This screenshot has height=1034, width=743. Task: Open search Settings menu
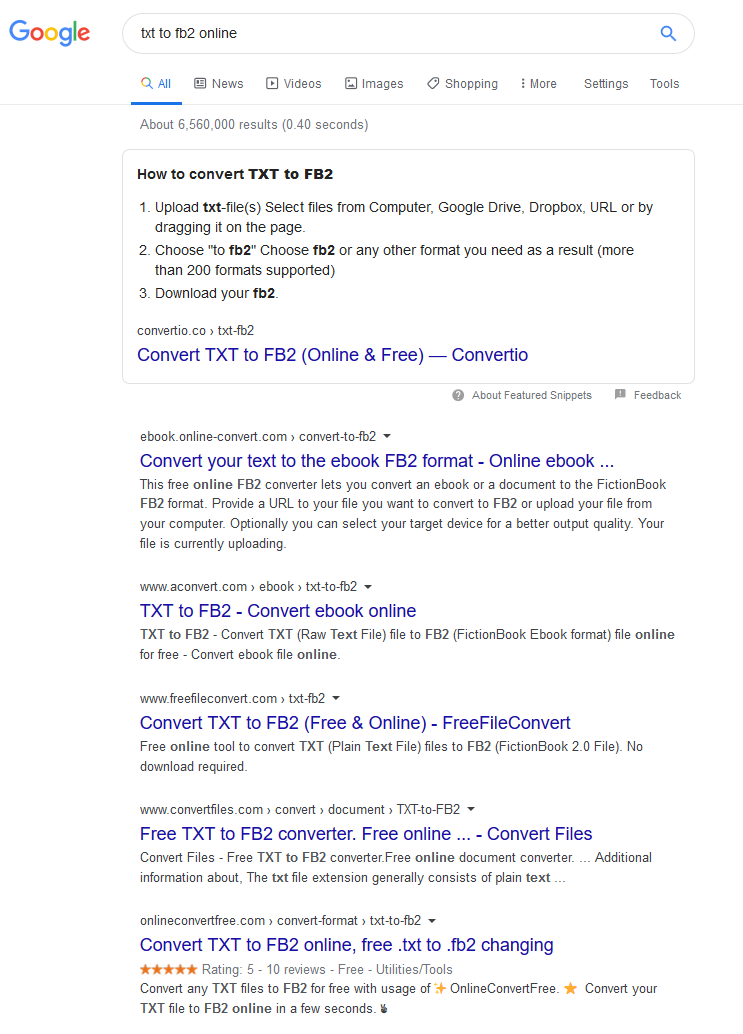click(606, 84)
